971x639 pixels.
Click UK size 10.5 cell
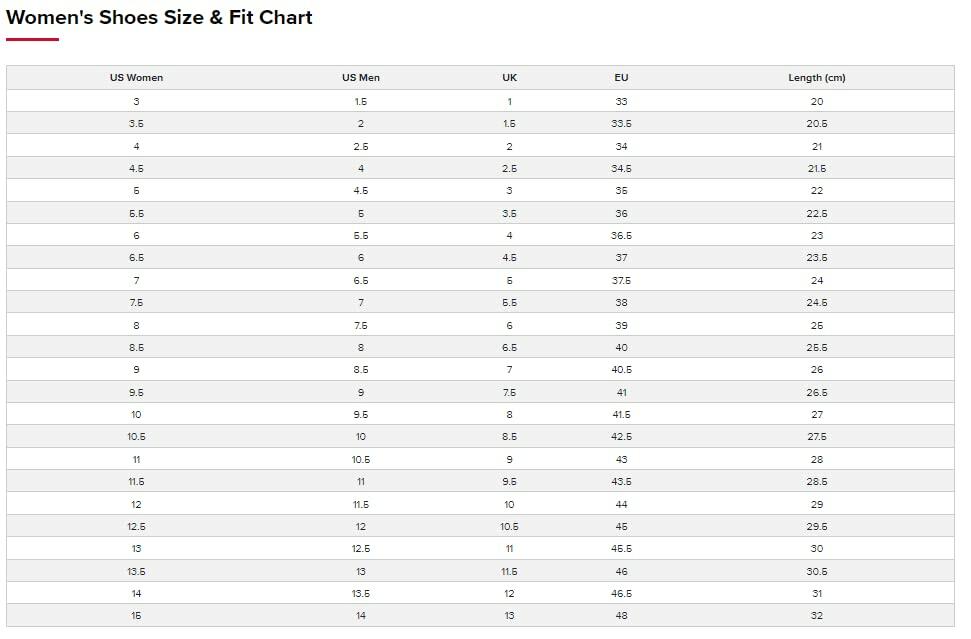[x=509, y=526]
